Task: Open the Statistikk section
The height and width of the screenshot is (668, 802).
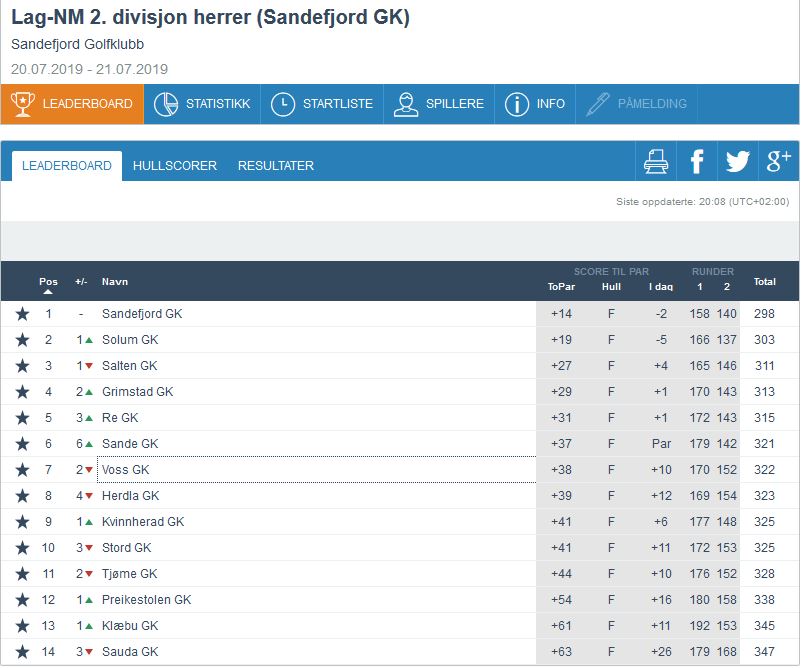Action: click(203, 104)
